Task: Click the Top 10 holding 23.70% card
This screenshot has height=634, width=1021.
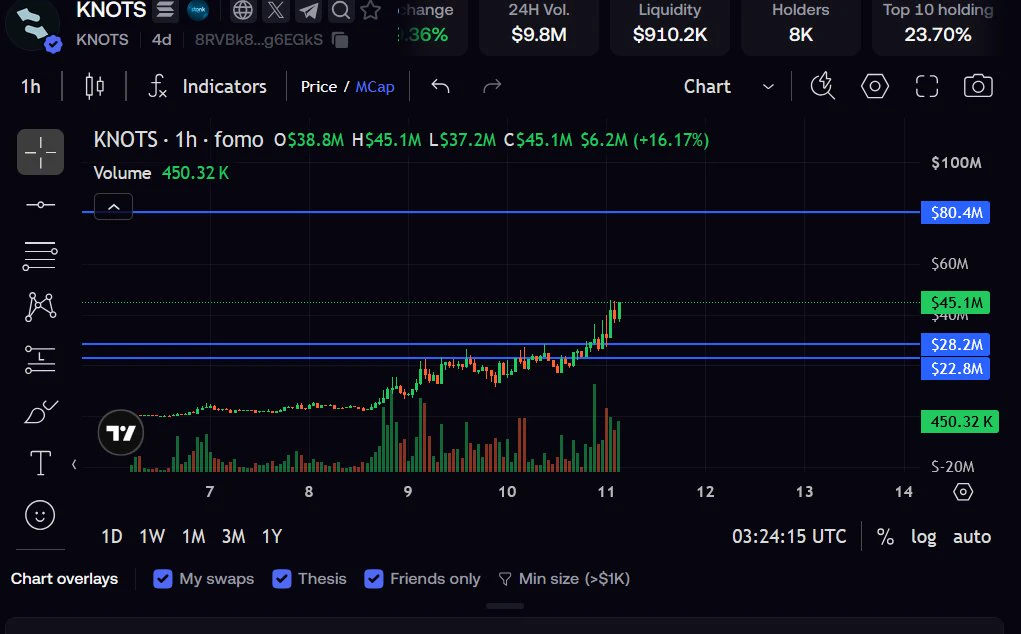Action: (x=938, y=26)
